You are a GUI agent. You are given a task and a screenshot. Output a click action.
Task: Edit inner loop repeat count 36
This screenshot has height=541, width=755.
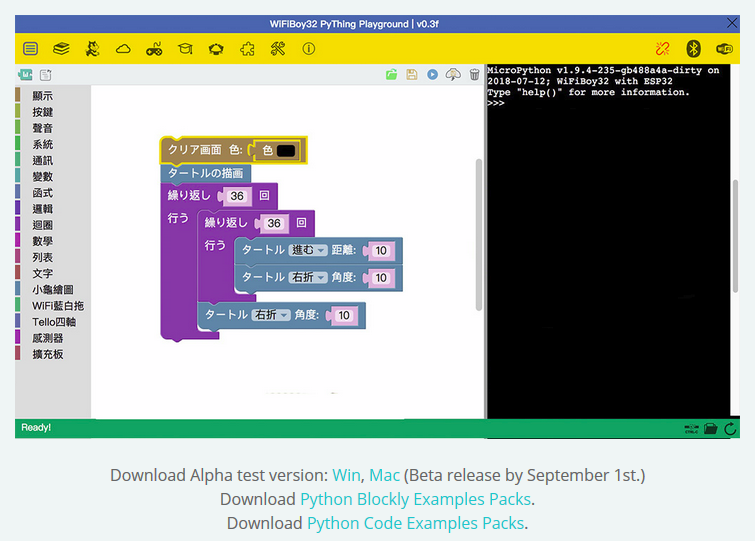point(274,223)
